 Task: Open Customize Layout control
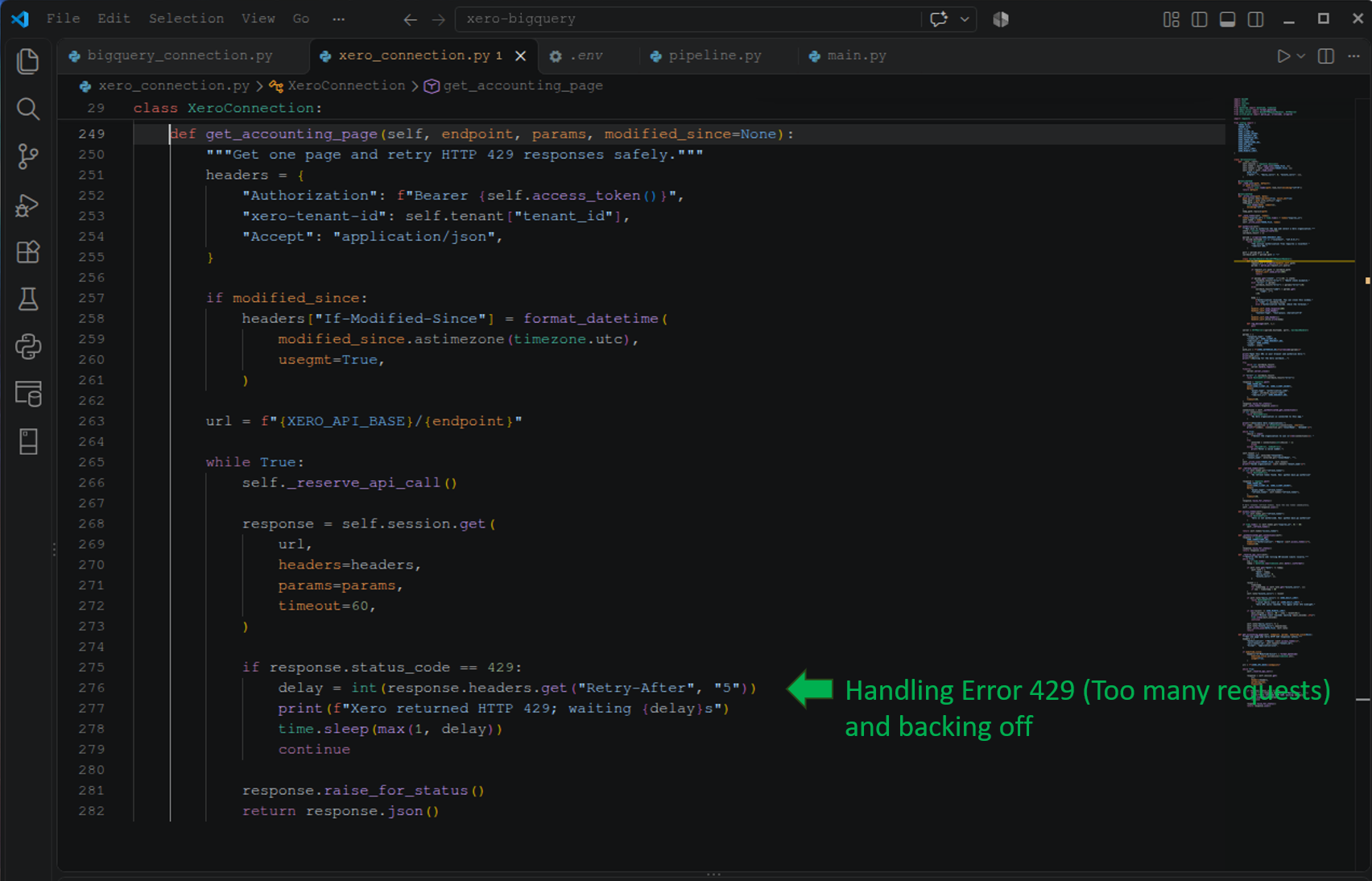pyautogui.click(x=1172, y=19)
